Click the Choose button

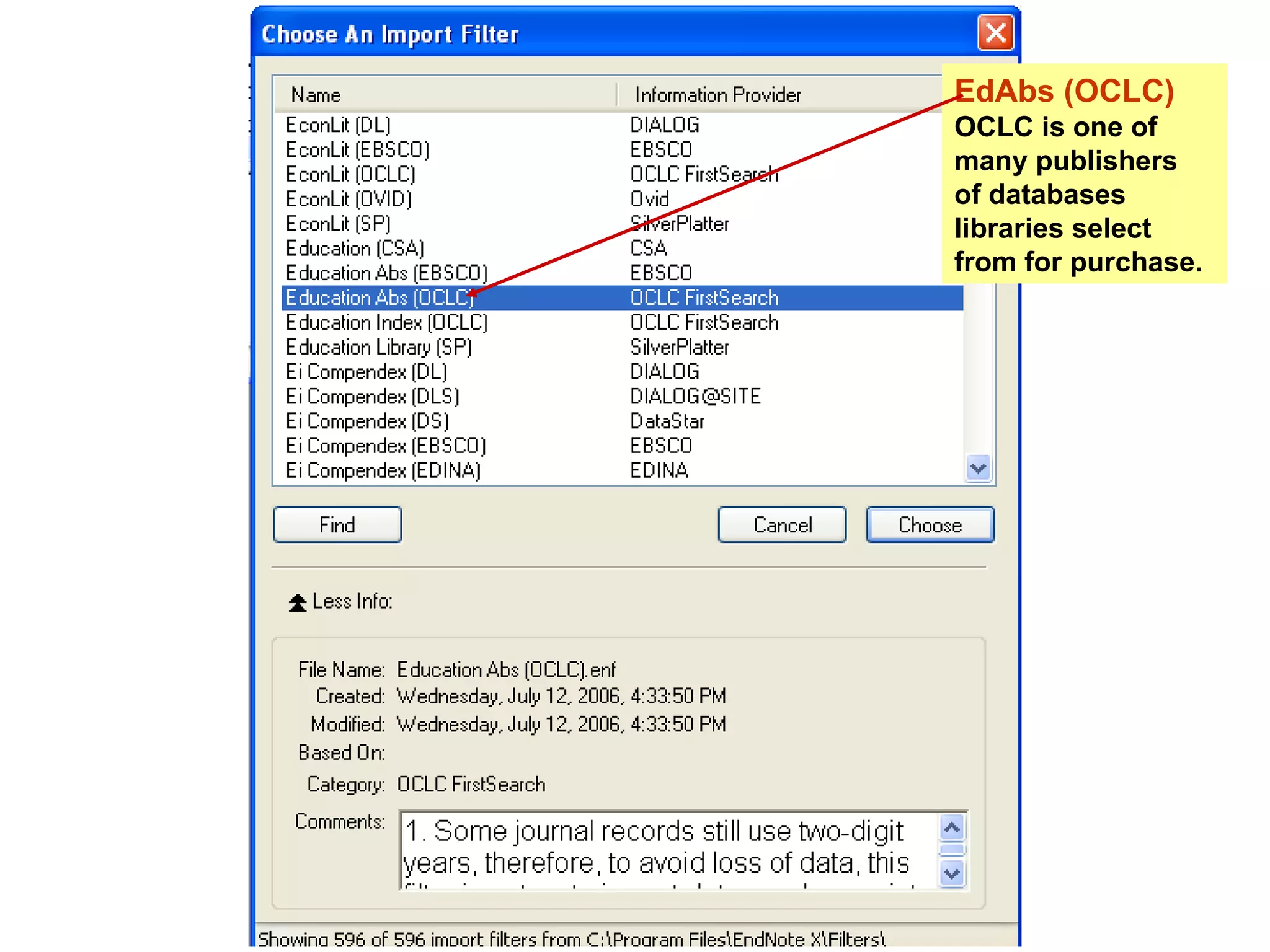[930, 524]
